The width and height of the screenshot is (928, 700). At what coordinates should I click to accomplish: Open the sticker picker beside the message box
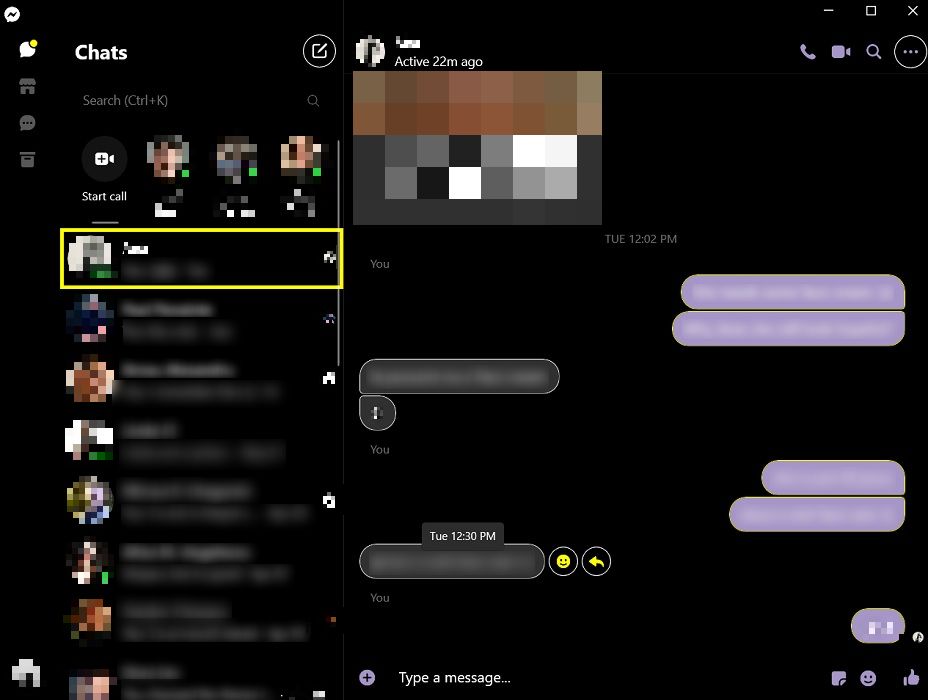[x=838, y=677]
